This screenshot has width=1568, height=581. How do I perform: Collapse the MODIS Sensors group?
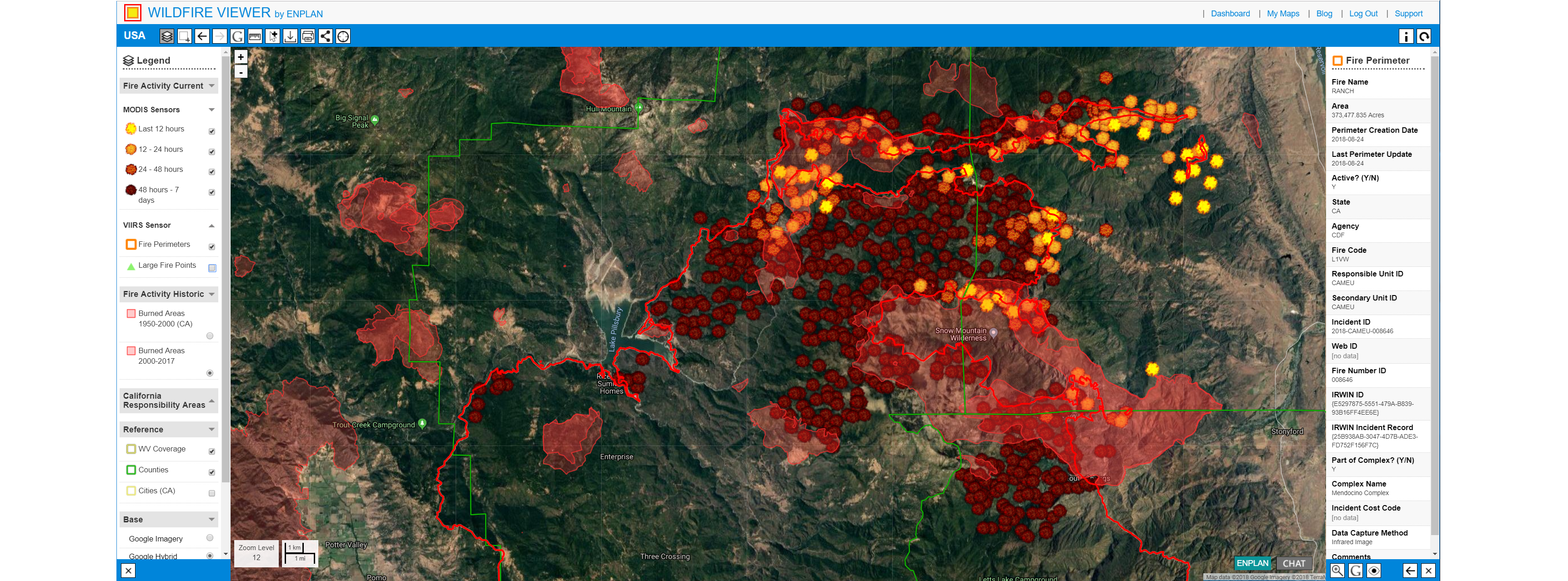coord(212,110)
